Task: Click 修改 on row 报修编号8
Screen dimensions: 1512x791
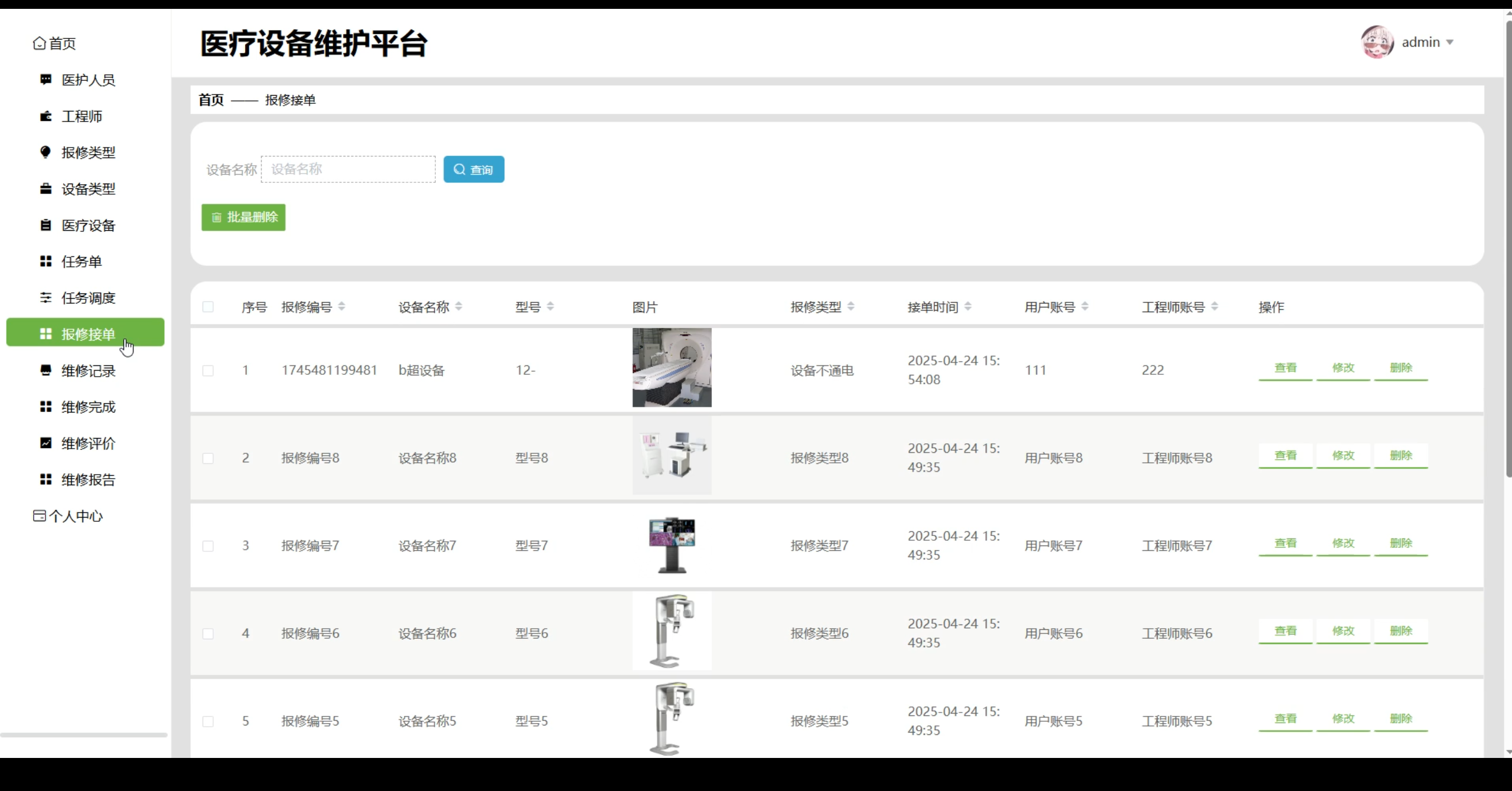Action: coord(1342,456)
